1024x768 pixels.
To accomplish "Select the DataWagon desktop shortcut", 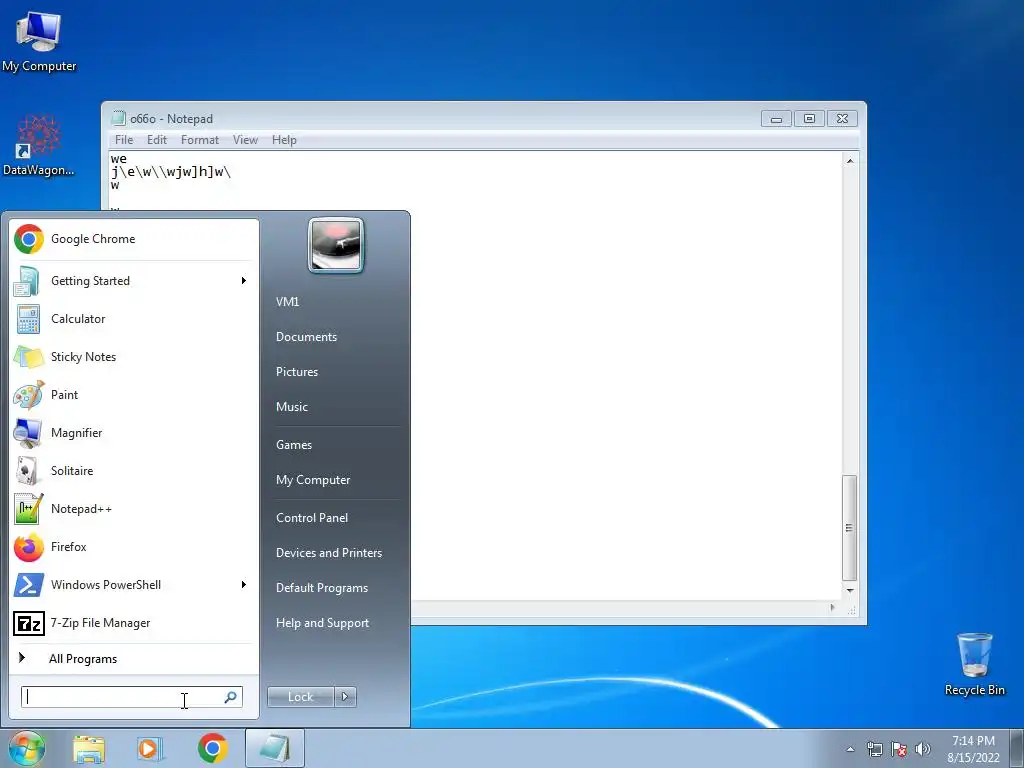I will coord(39,145).
